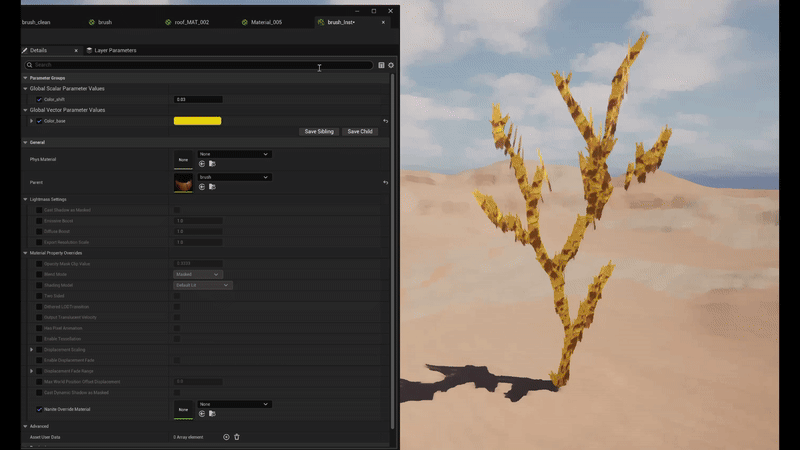Use selected asset for Phys Material
Viewport: 800px width, 450px height.
pos(202,164)
